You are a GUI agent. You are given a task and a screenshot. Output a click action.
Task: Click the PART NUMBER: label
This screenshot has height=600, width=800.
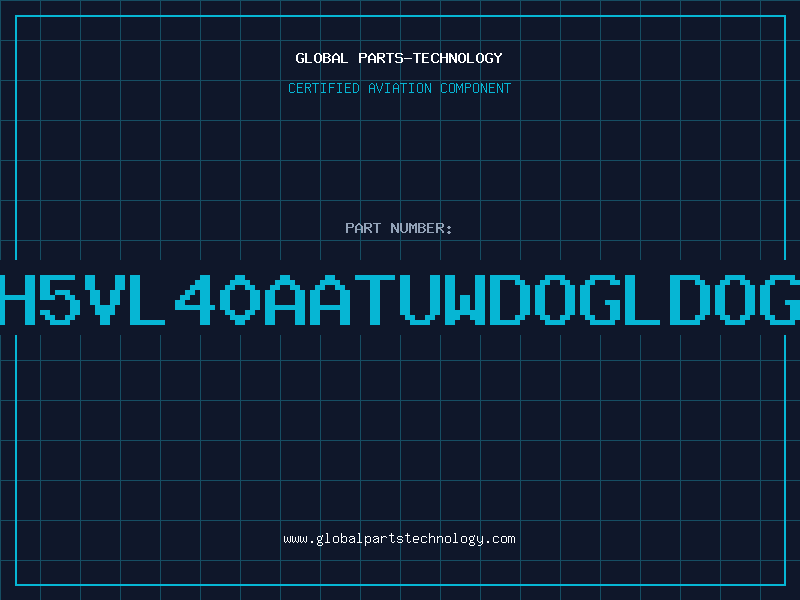pyautogui.click(x=399, y=228)
